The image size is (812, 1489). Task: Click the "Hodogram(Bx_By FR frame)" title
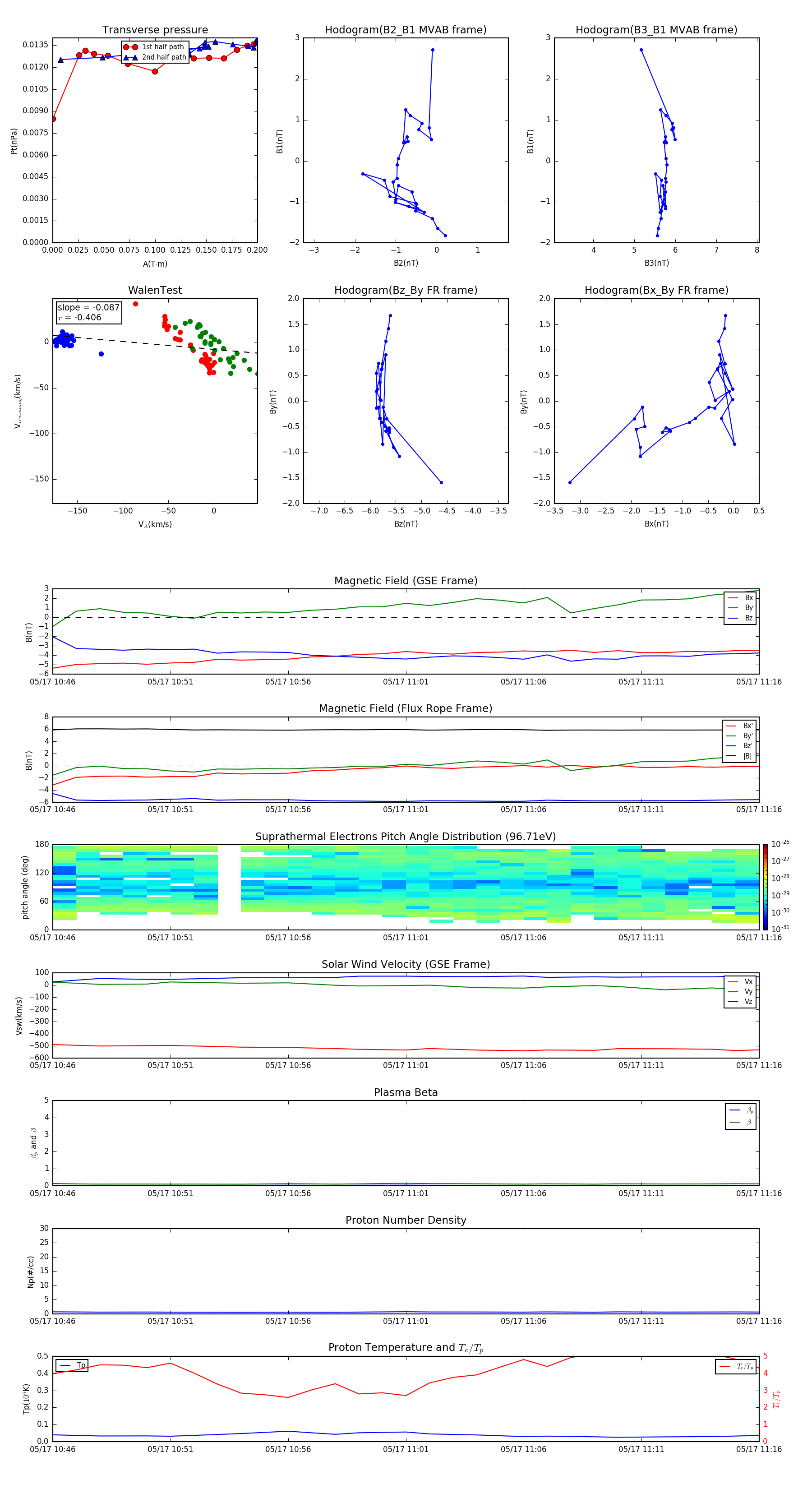(656, 290)
